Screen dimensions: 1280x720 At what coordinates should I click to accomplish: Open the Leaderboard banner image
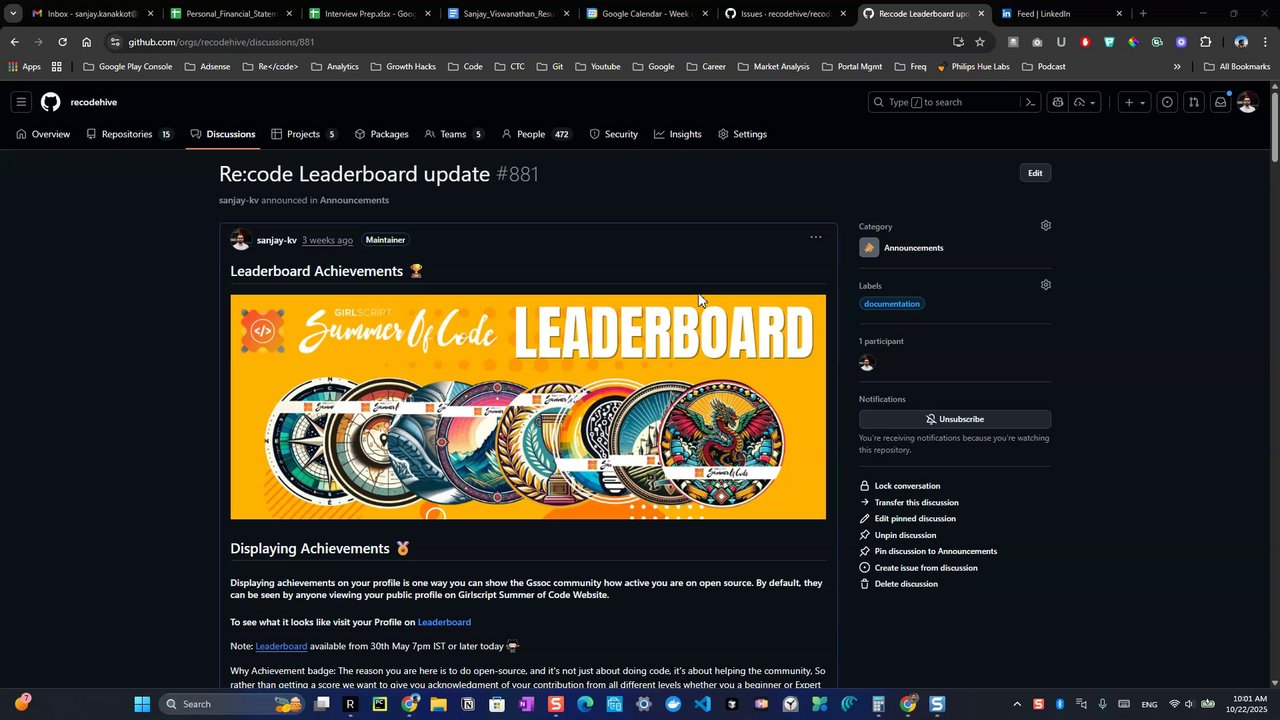(528, 407)
